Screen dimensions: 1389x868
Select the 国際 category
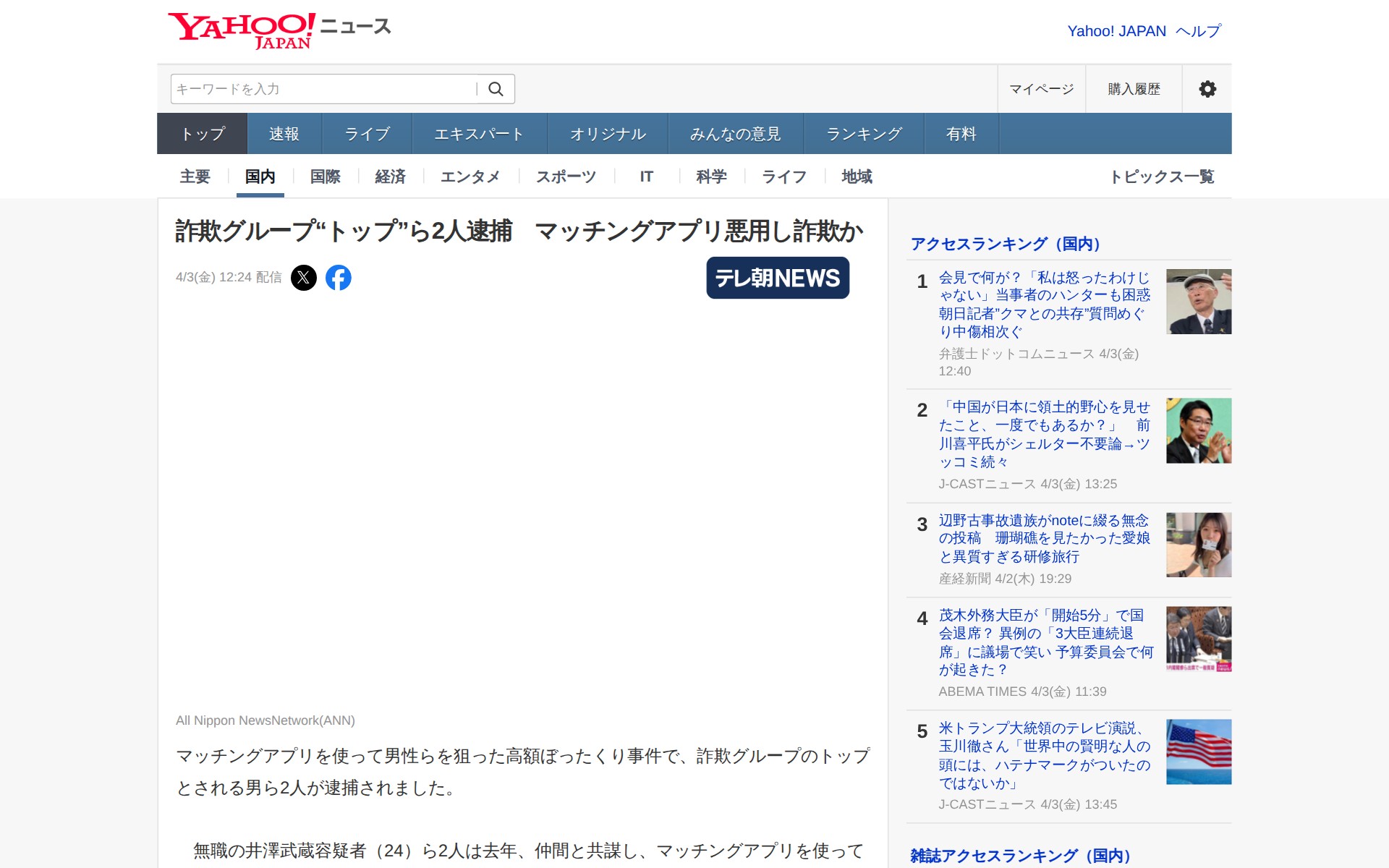[x=325, y=176]
